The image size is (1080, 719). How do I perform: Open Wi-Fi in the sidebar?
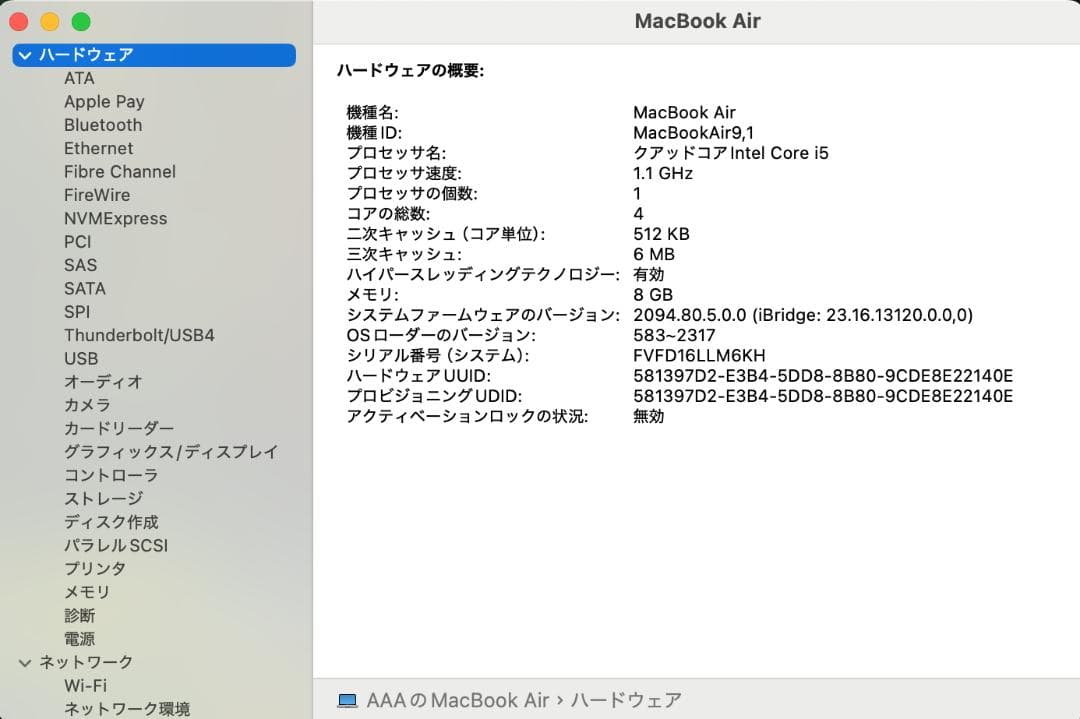pos(85,686)
